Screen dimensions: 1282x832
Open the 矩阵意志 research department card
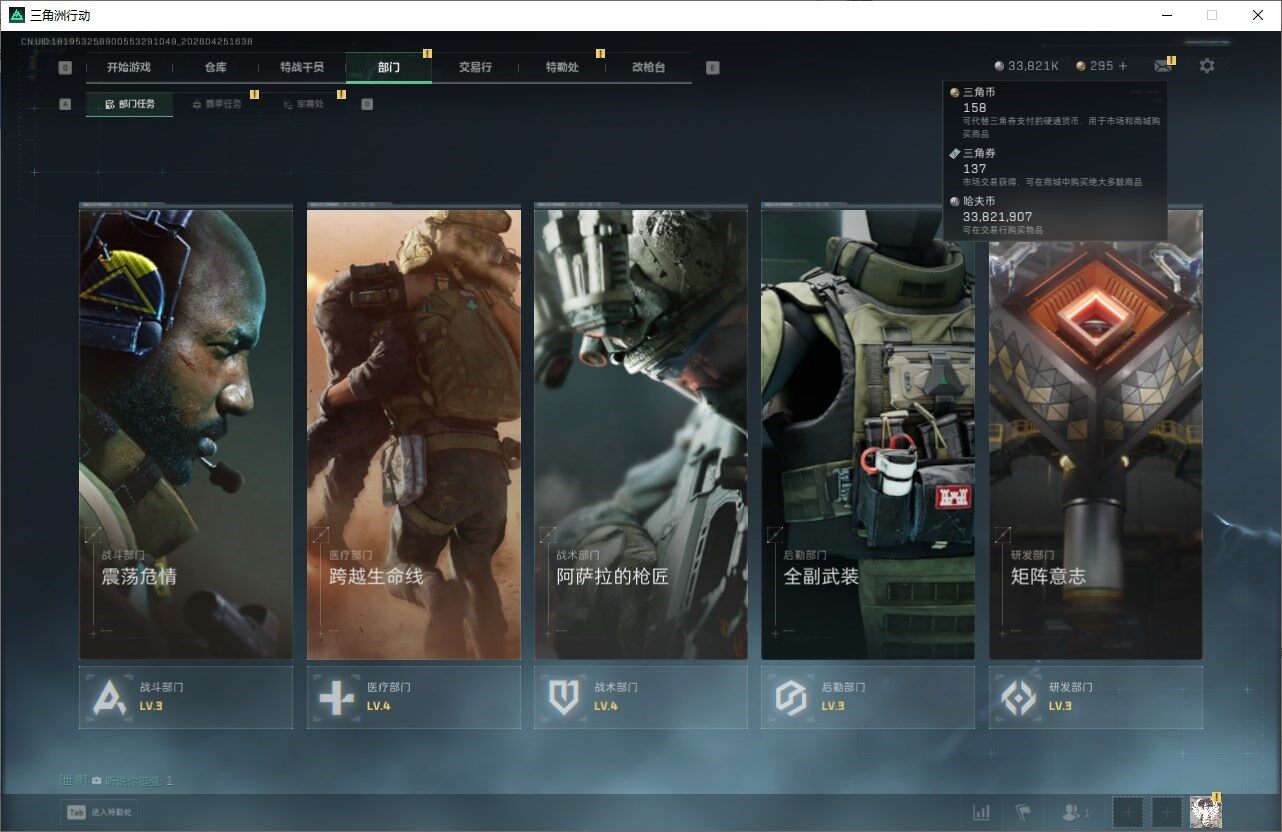point(1095,434)
